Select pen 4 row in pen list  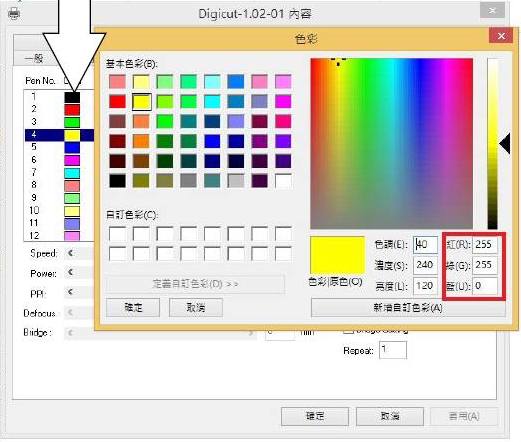tap(59, 135)
